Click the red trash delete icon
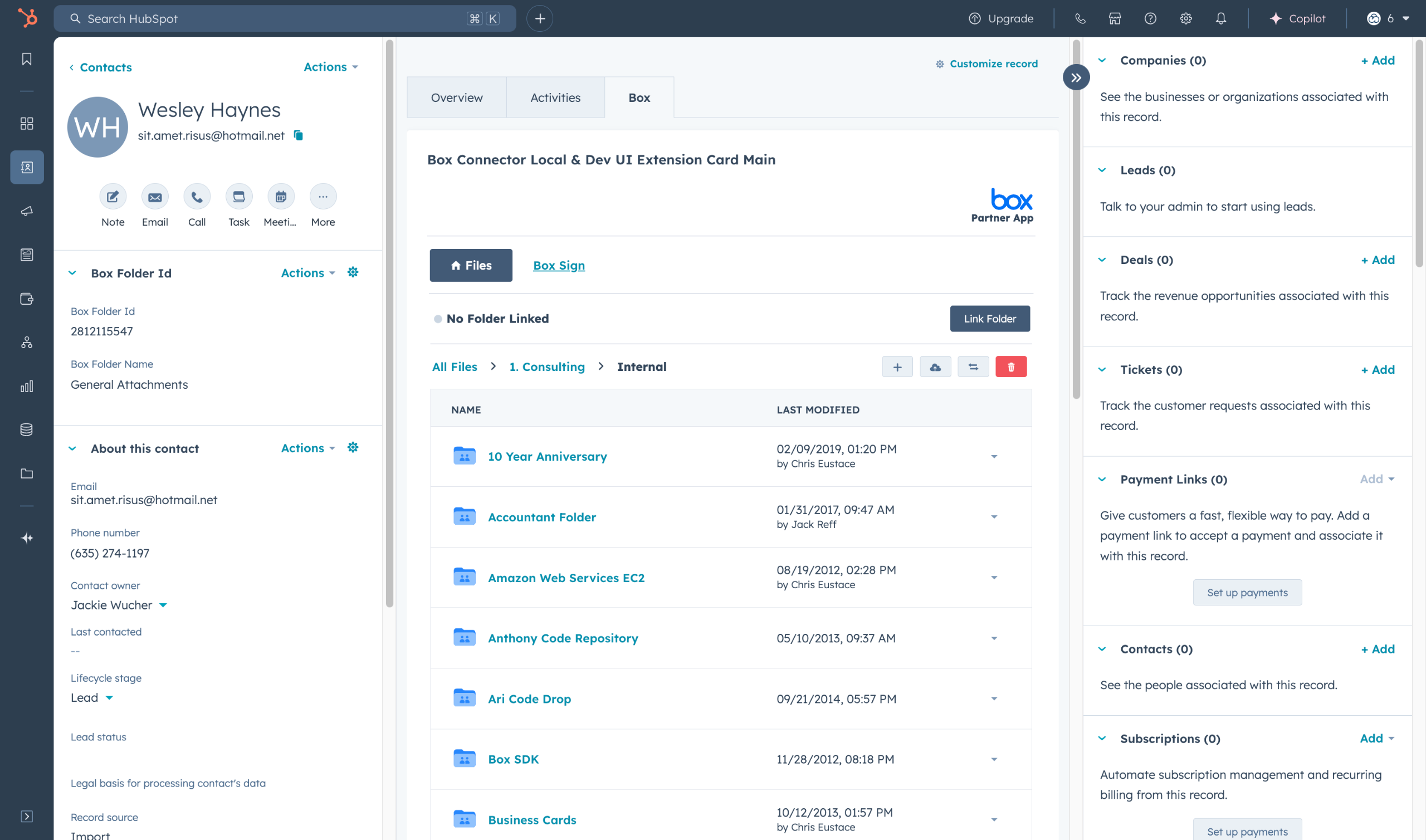Screen dimensions: 1426x840 pyautogui.click(x=1010, y=367)
